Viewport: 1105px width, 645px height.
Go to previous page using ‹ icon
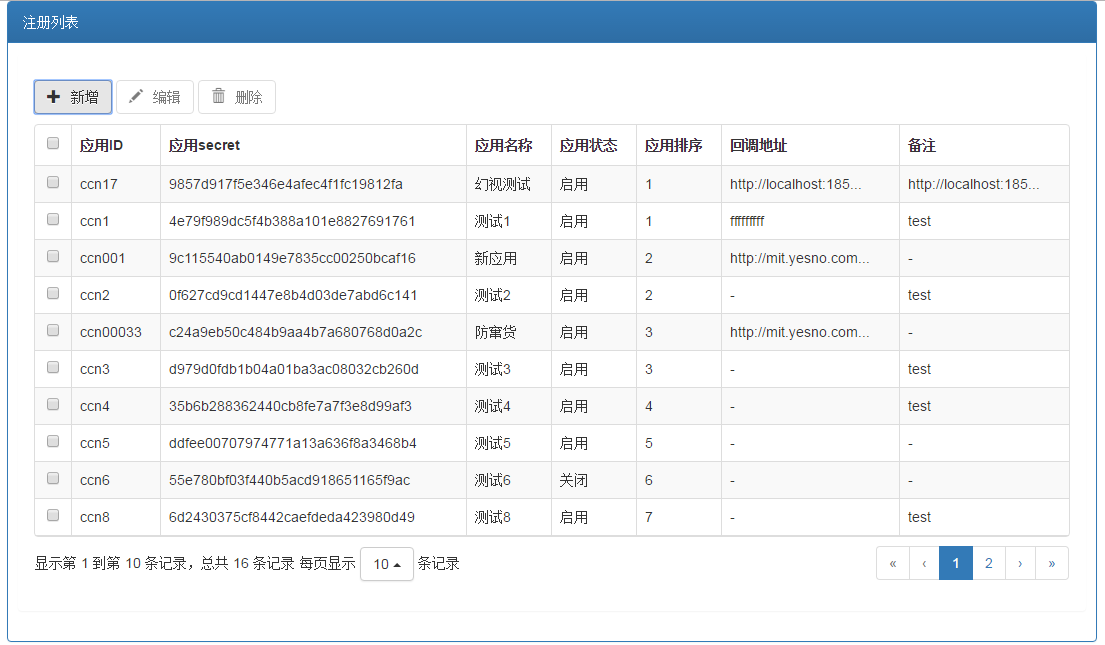point(924,563)
